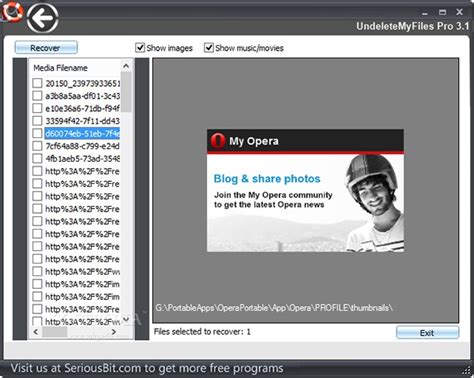Click the file list scroll down arrow
Image resolution: width=474 pixels, height=378 pixels.
coord(126,319)
